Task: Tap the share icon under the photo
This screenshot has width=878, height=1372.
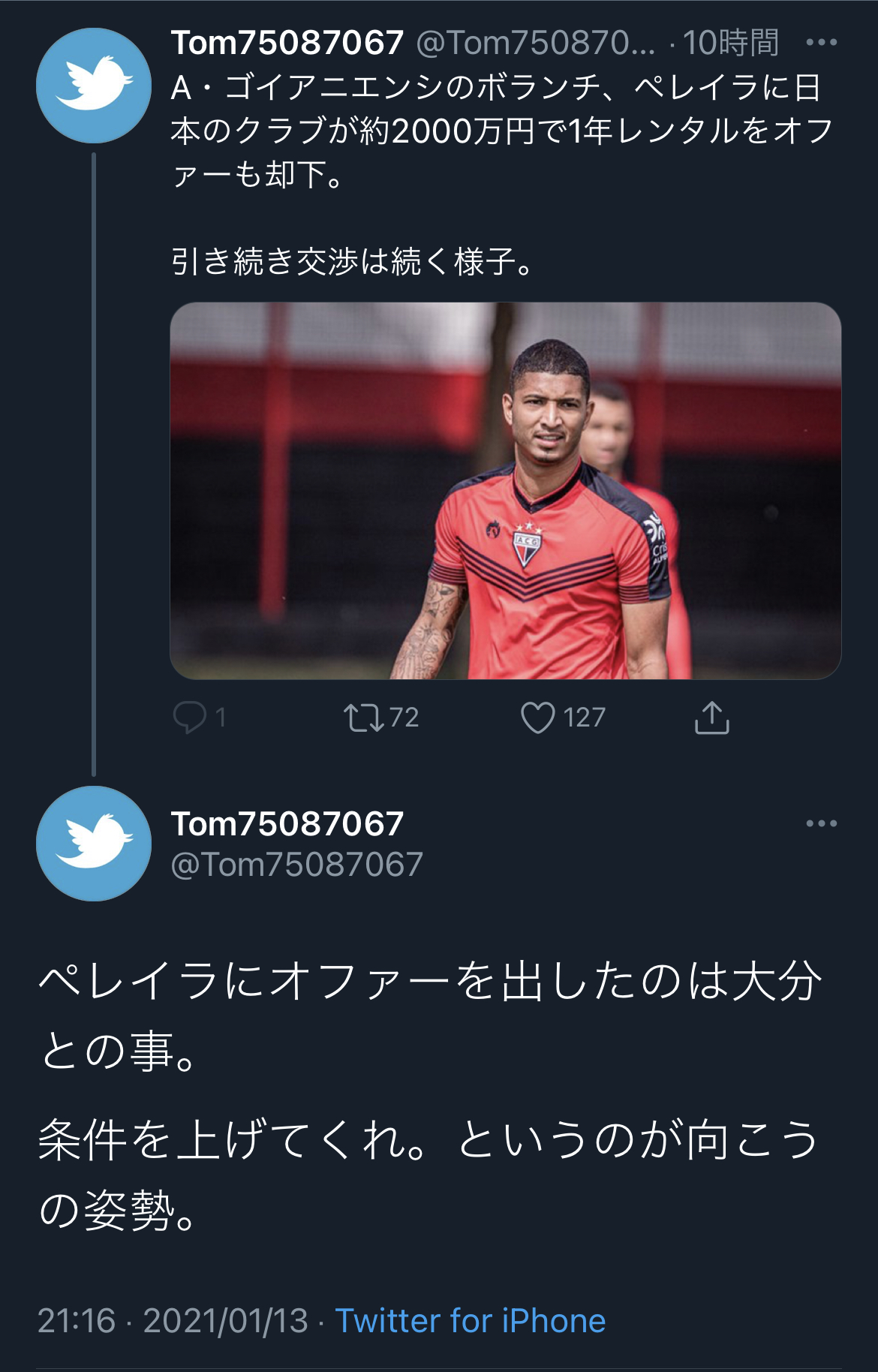Action: pos(711,718)
